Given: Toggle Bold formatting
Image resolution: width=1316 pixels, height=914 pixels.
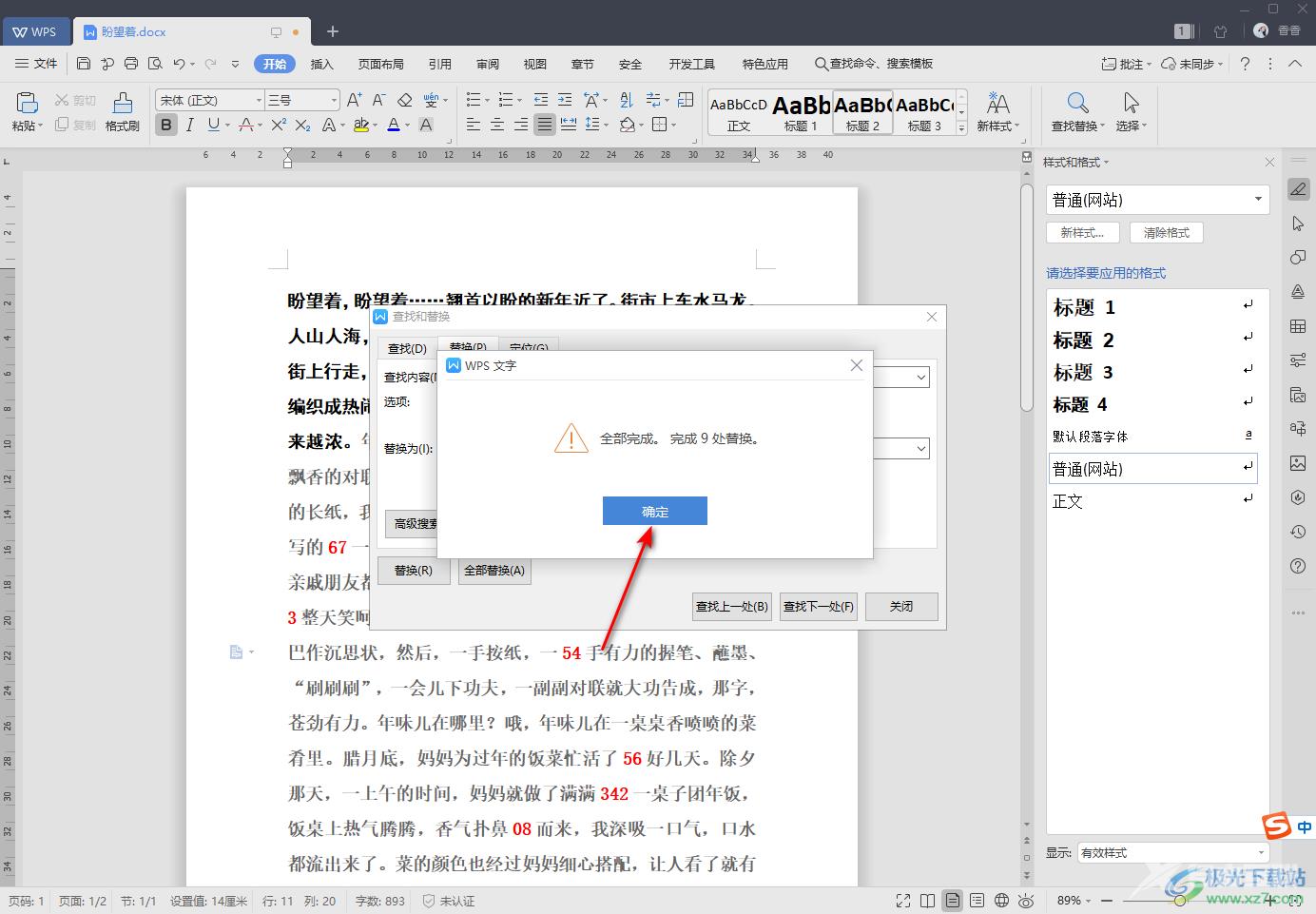Looking at the screenshot, I should [166, 125].
